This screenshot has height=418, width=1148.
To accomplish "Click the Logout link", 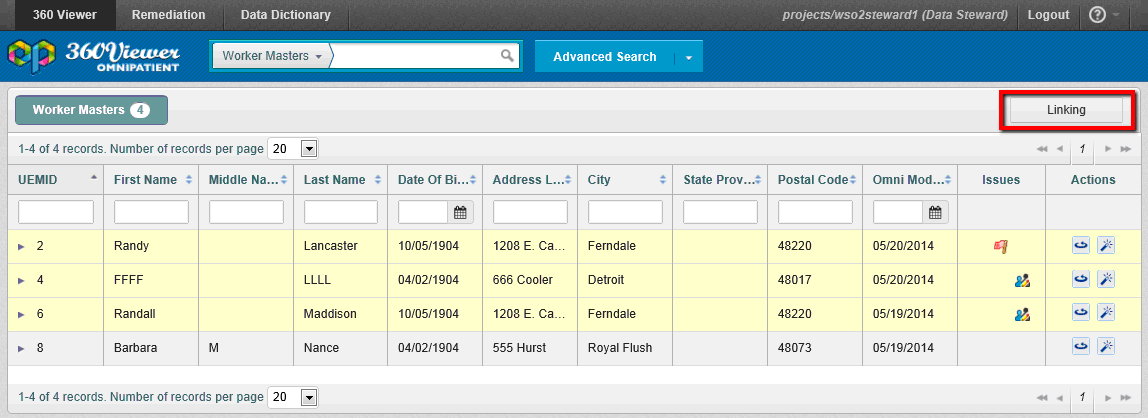I will [x=1048, y=15].
